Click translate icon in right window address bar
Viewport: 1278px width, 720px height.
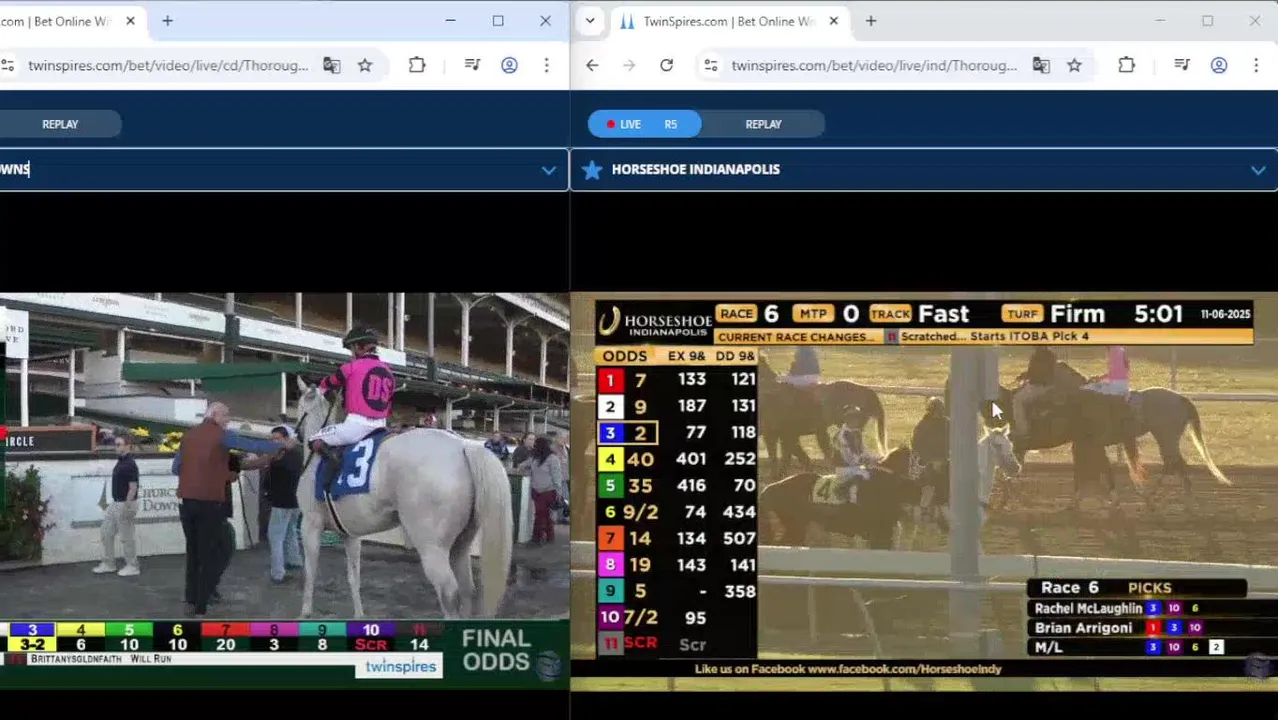[1041, 65]
